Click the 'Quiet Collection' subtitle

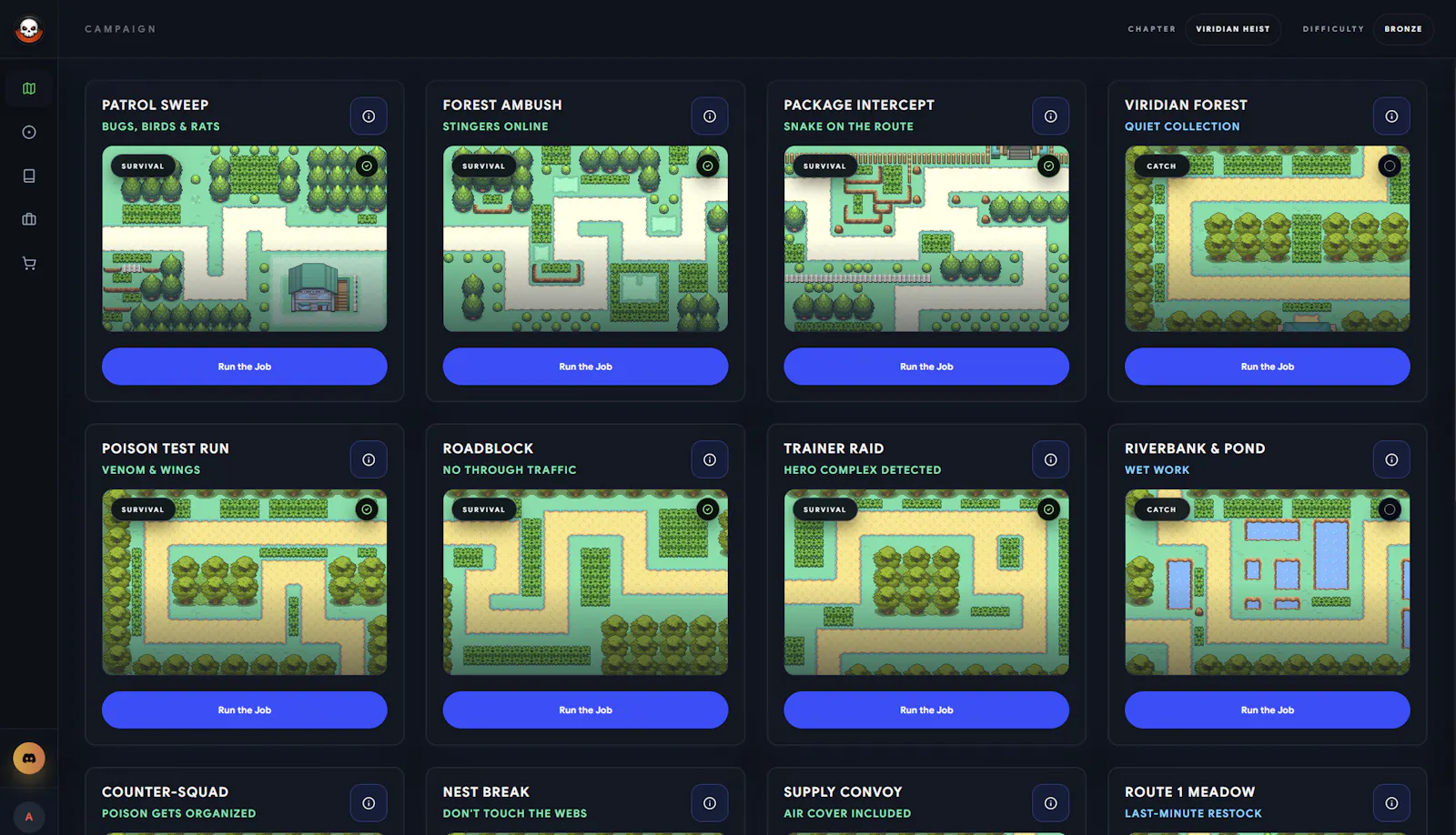[1182, 126]
